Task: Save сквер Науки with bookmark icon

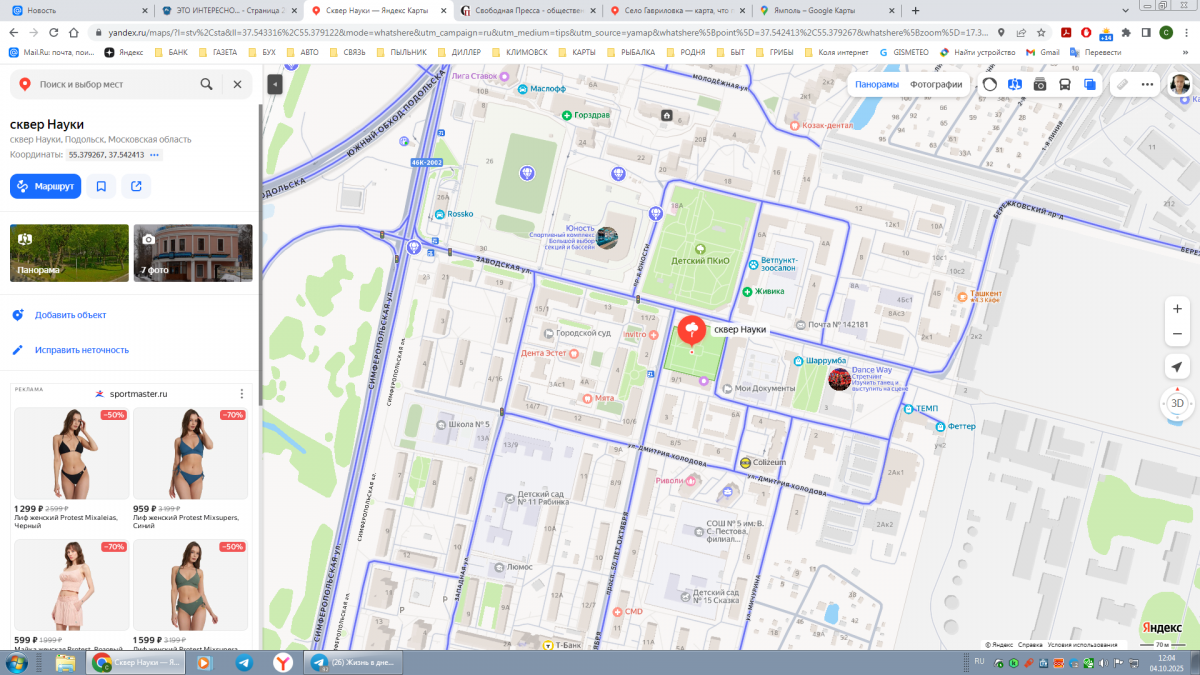Action: (101, 186)
